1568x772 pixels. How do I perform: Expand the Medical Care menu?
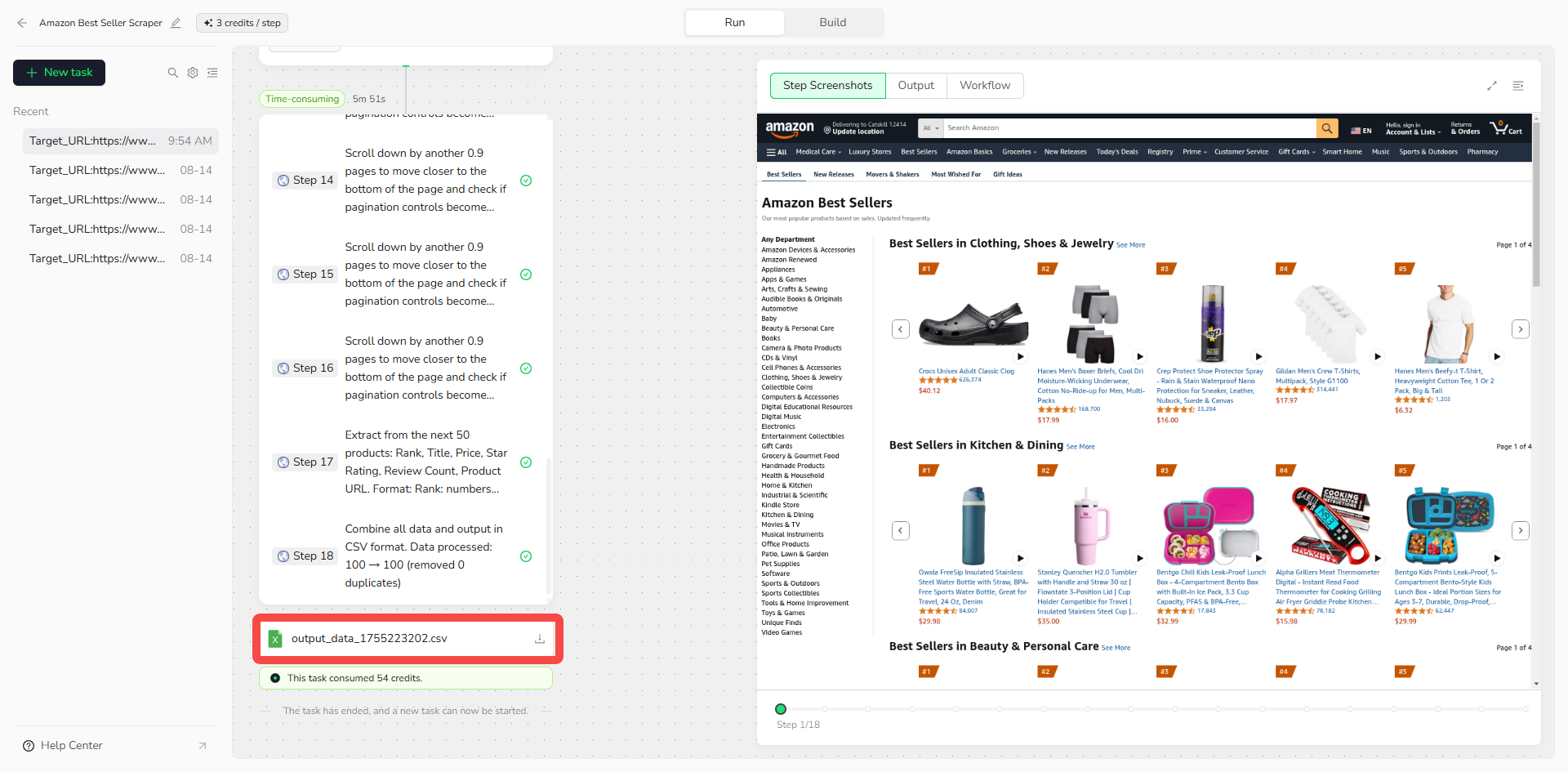click(x=818, y=152)
